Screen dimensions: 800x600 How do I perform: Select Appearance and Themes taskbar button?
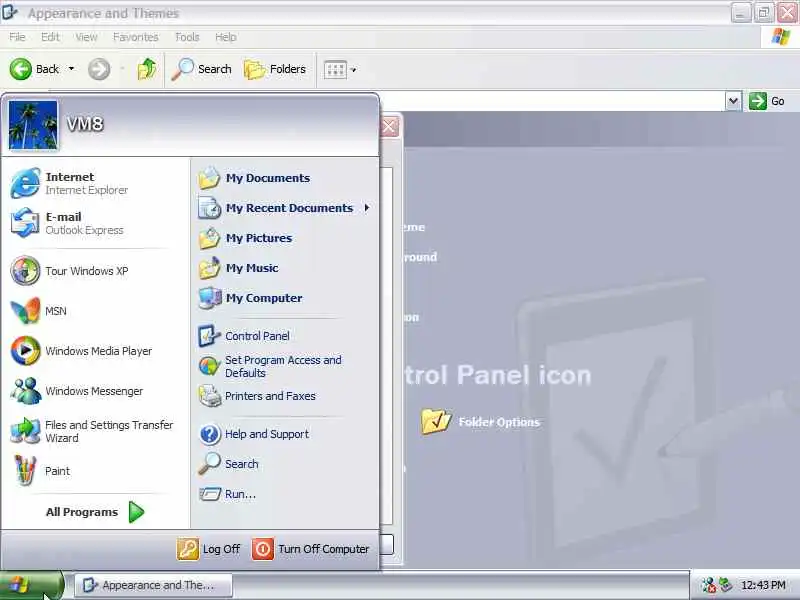point(154,585)
